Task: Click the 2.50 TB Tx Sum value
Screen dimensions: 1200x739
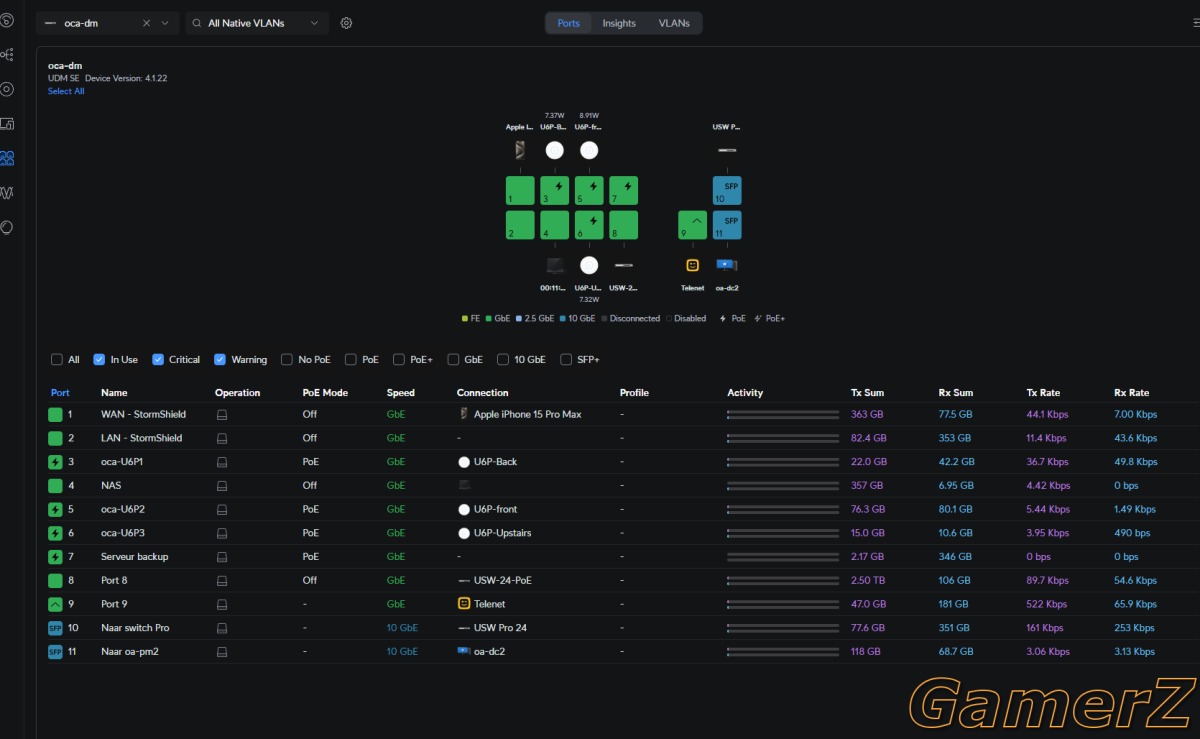Action: click(868, 580)
